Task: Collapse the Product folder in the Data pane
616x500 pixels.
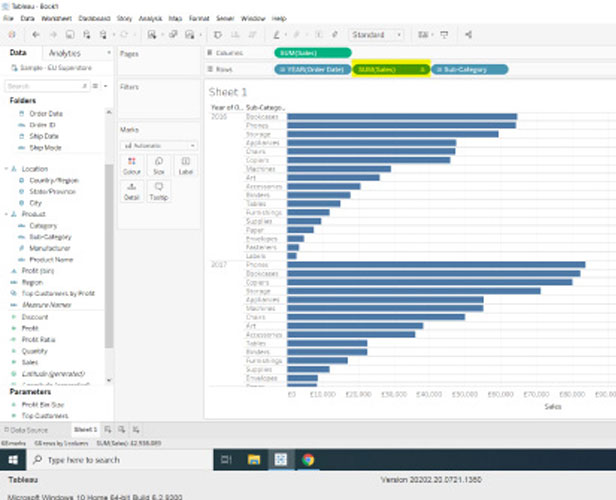Action: 6,214
